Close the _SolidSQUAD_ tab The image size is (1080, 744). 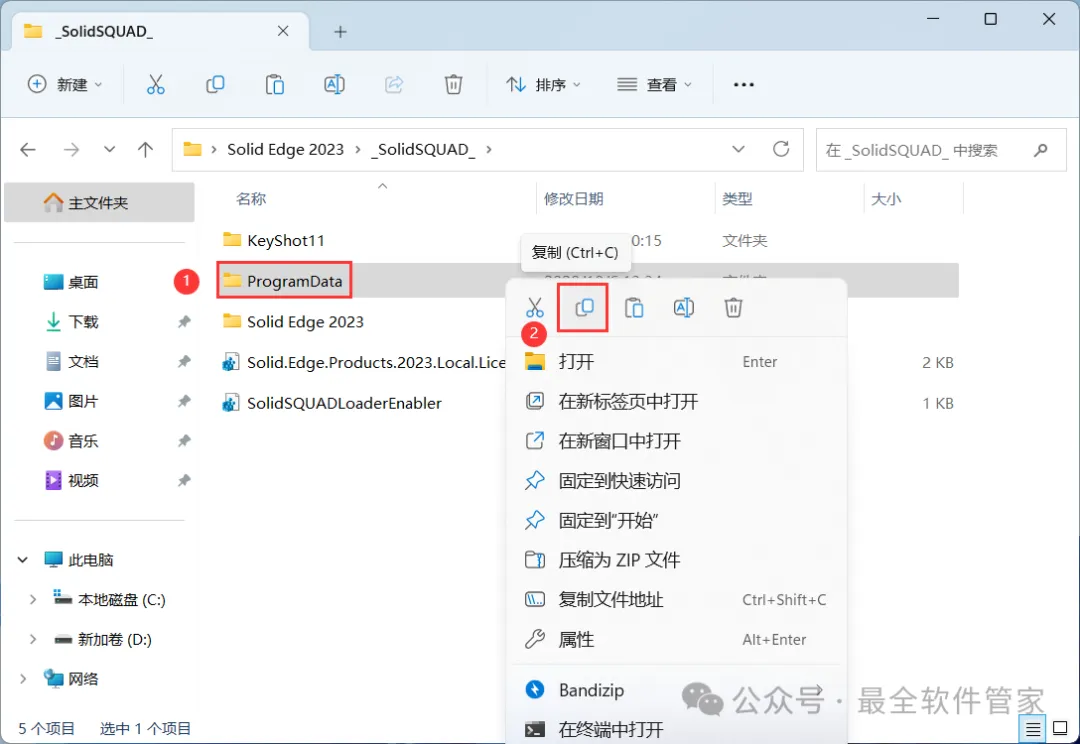coord(283,31)
